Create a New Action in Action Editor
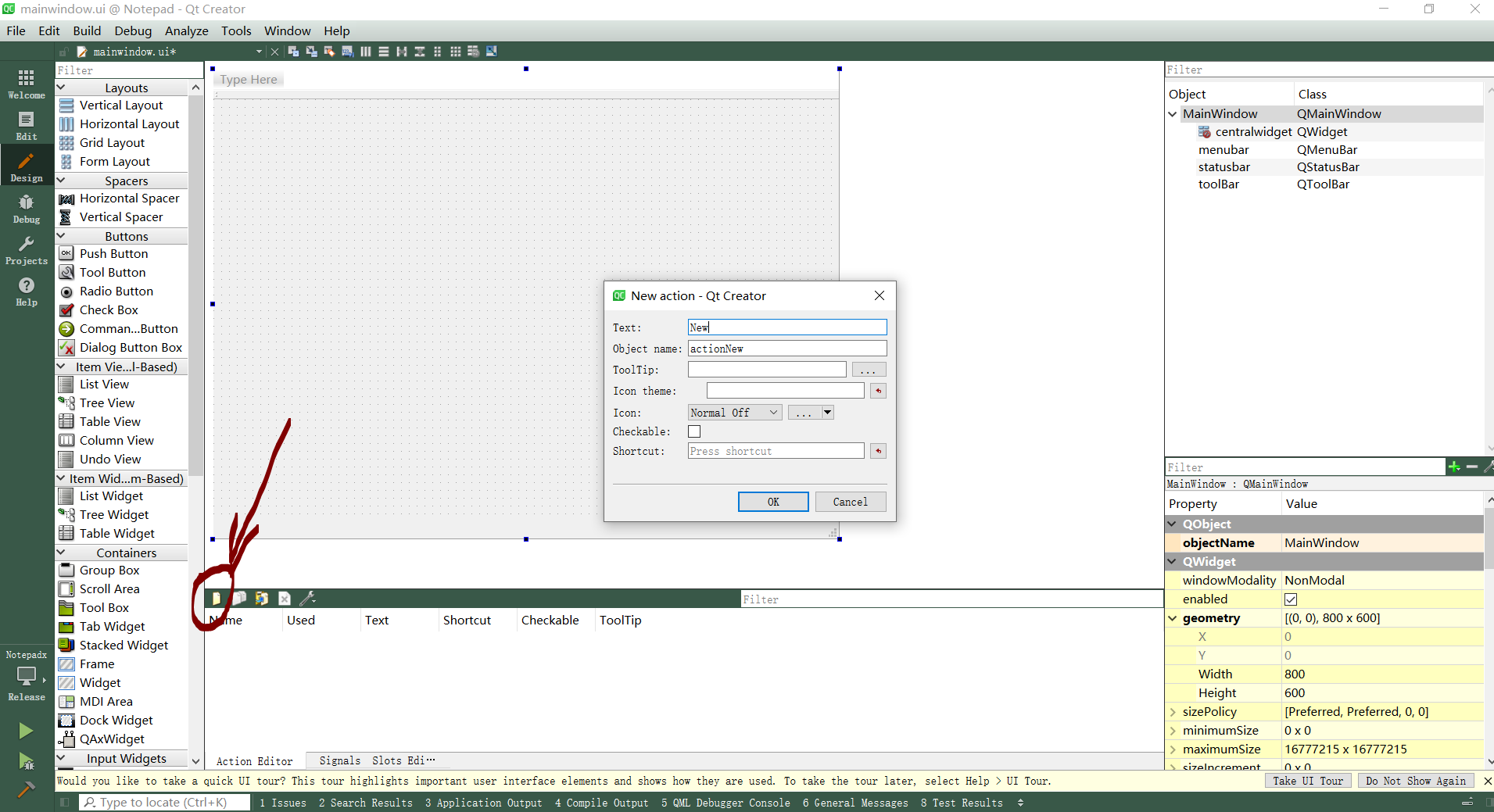The height and width of the screenshot is (812, 1494). coord(217,599)
